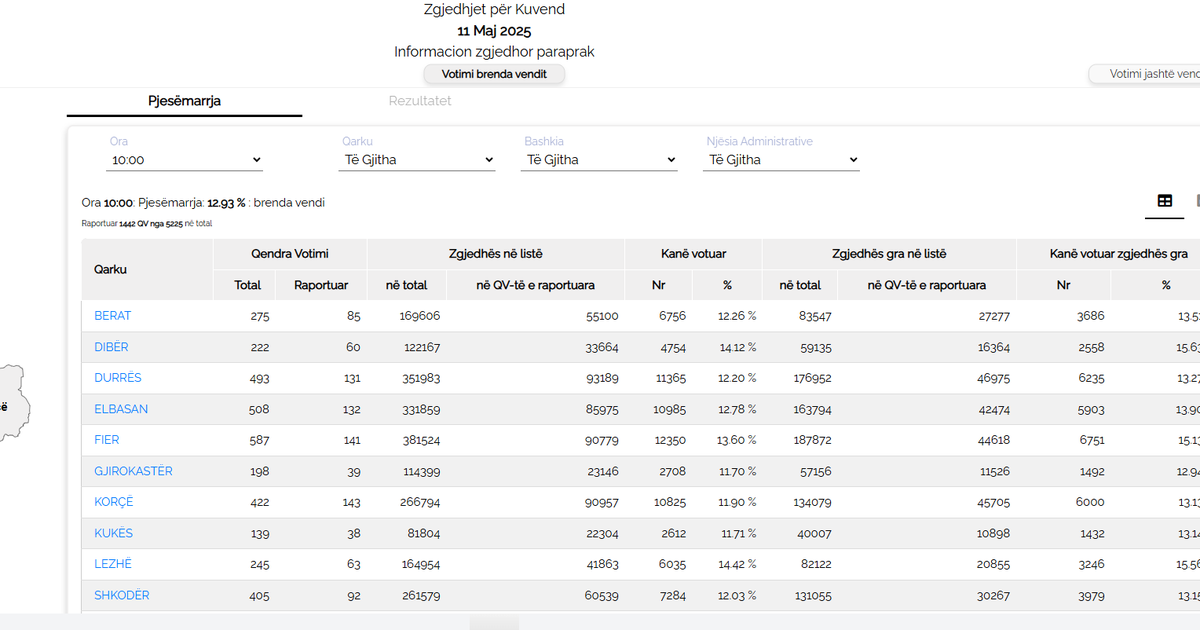Click the Kanë votuar column header

(693, 254)
